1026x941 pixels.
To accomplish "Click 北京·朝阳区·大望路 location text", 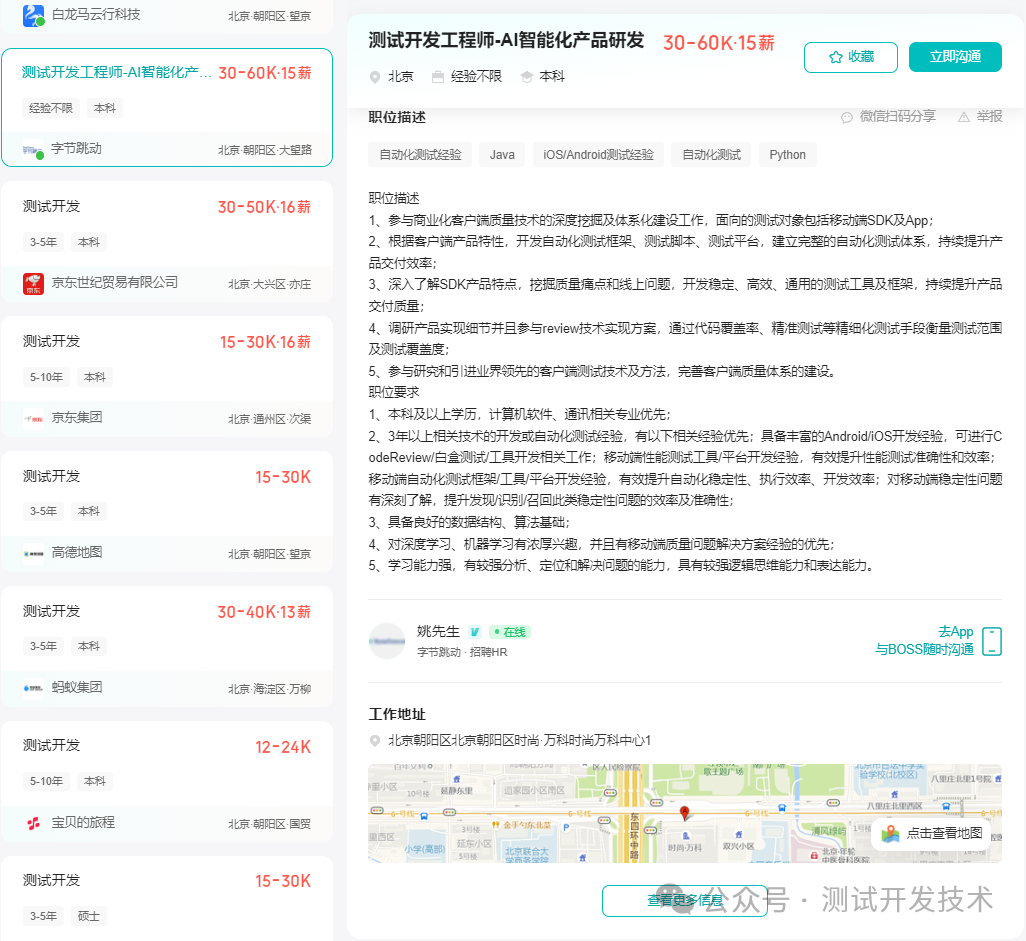I will 265,150.
